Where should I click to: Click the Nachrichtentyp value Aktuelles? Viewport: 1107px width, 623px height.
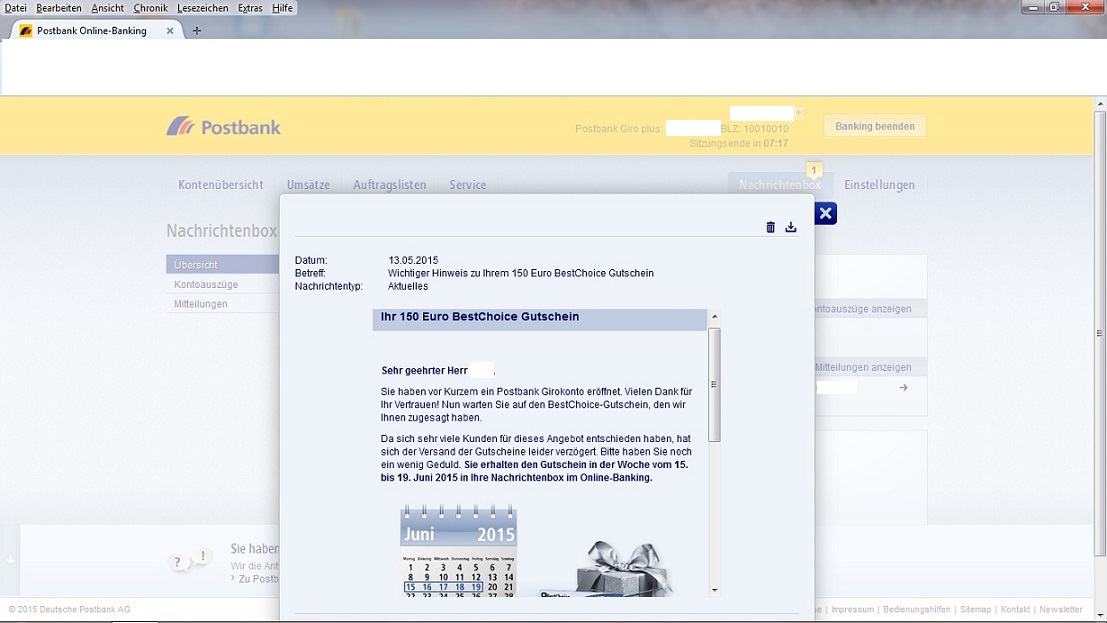tap(407, 286)
